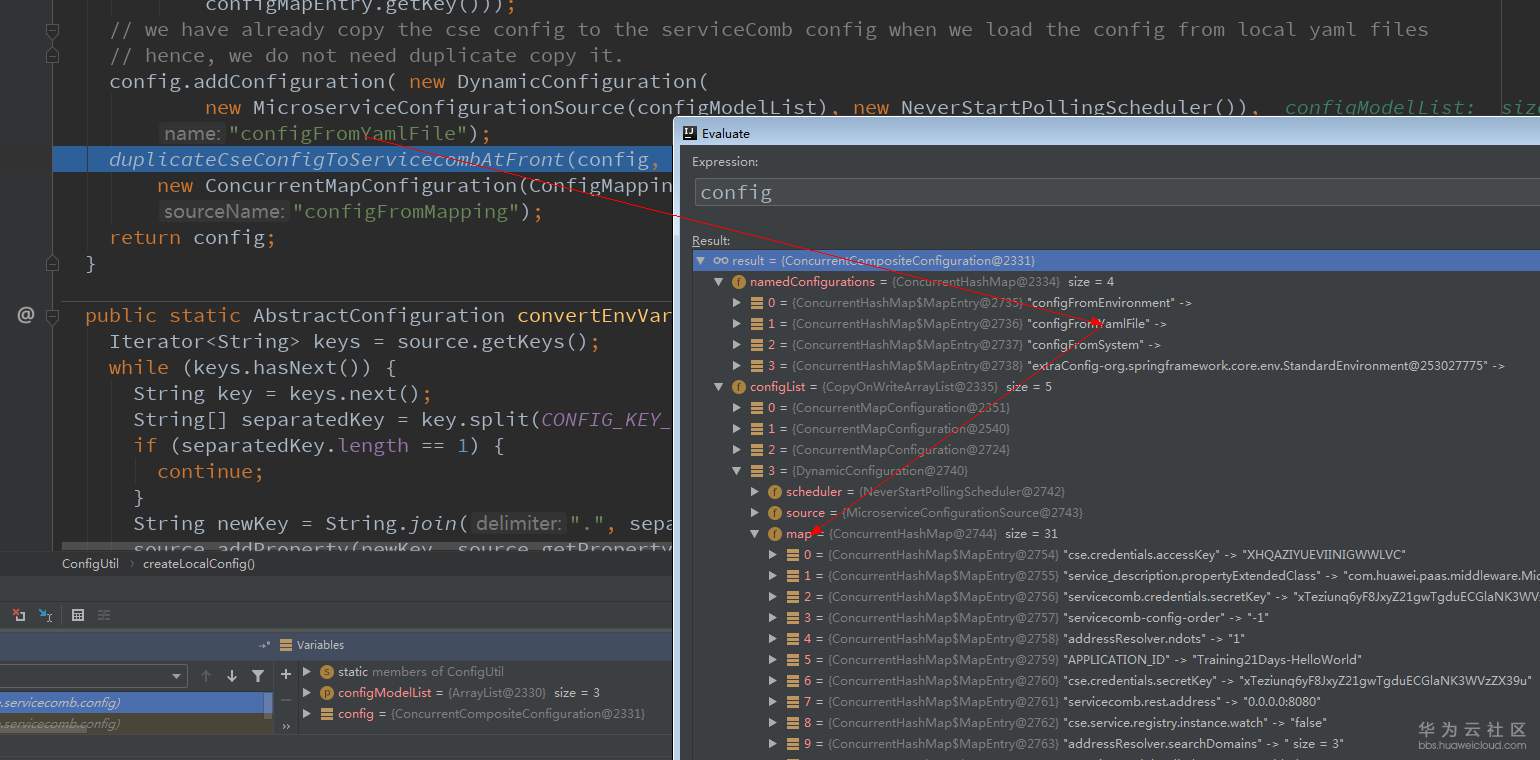Toggle the code fold marker at if statement
The image size is (1540, 760).
tap(52, 446)
